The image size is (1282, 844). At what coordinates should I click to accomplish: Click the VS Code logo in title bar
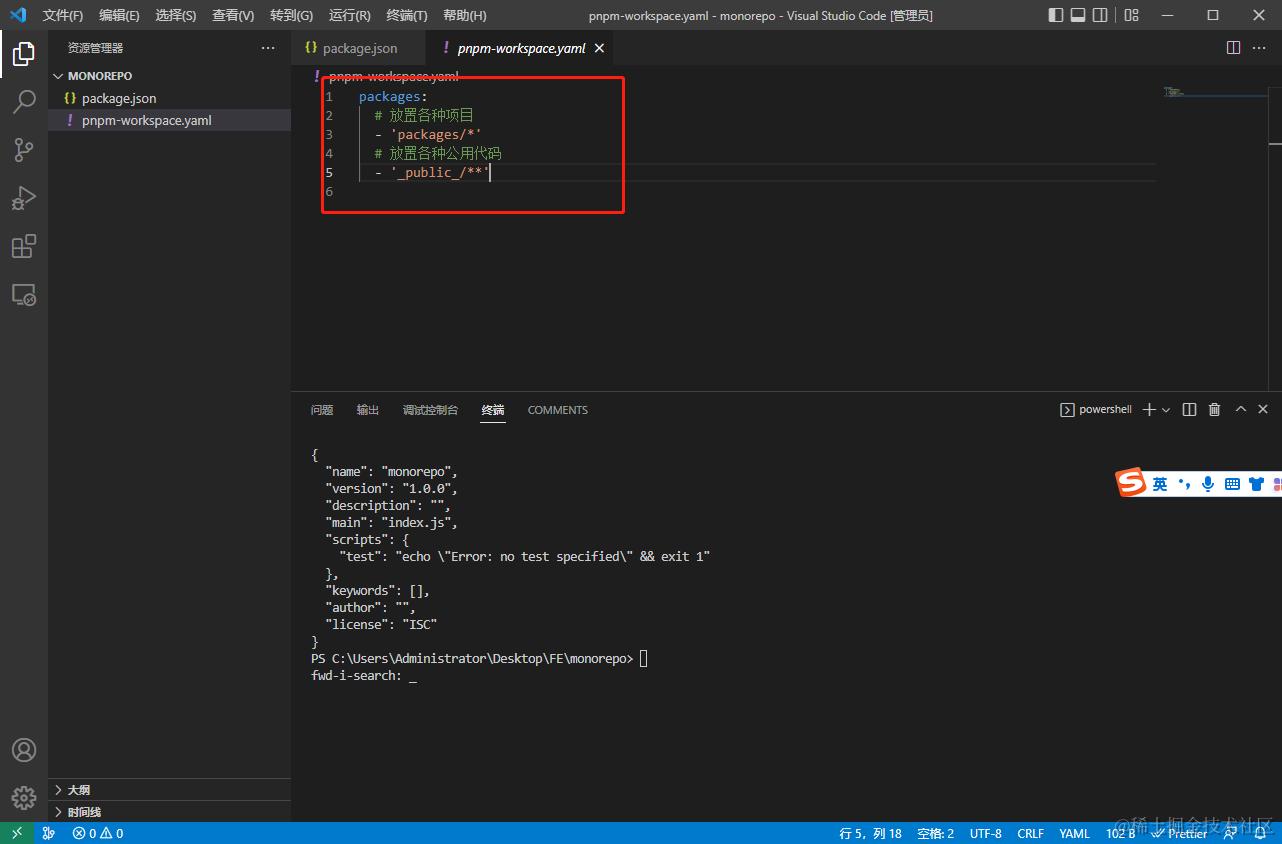17,15
